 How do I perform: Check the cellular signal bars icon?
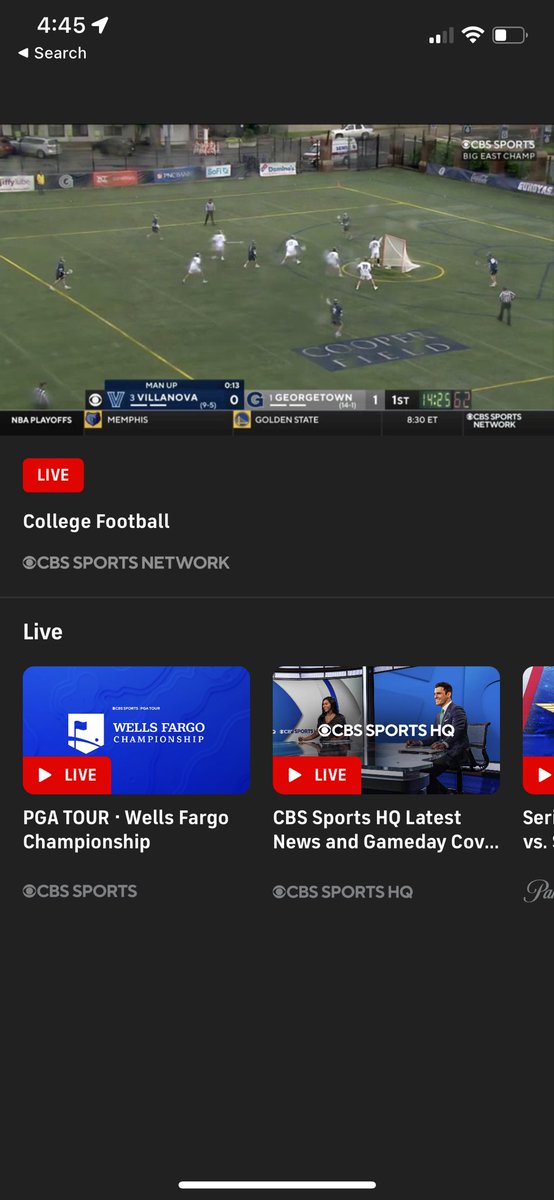coord(440,36)
